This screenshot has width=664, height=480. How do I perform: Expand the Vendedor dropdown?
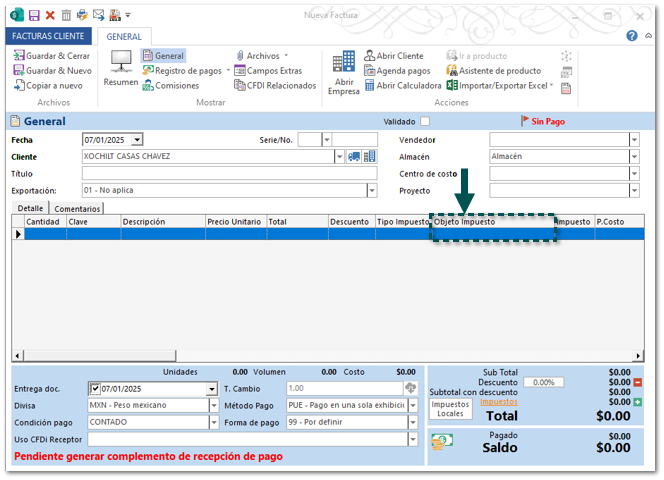[x=634, y=140]
